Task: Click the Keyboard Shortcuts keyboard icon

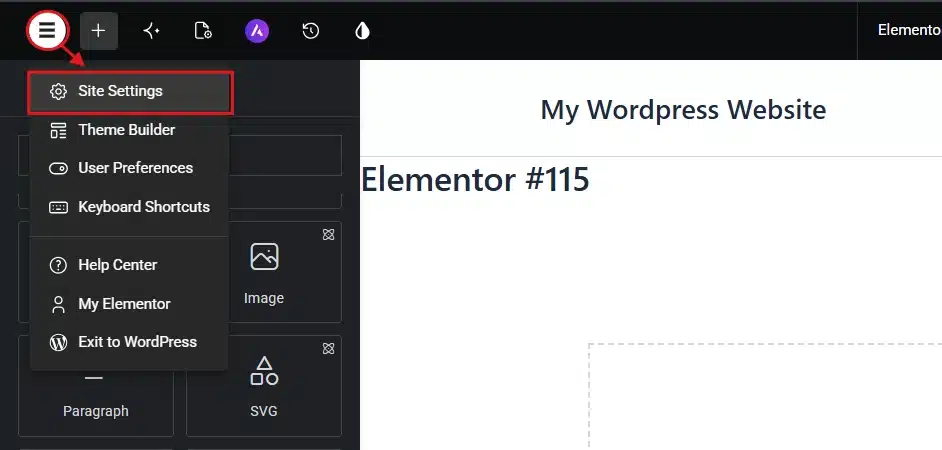Action: point(58,207)
